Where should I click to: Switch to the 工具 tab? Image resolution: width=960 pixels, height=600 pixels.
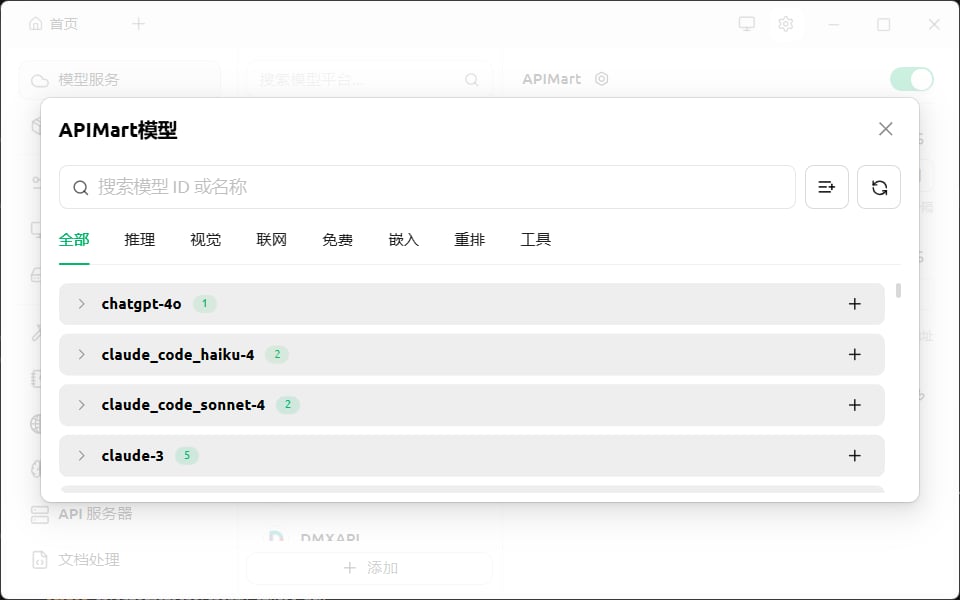point(536,239)
